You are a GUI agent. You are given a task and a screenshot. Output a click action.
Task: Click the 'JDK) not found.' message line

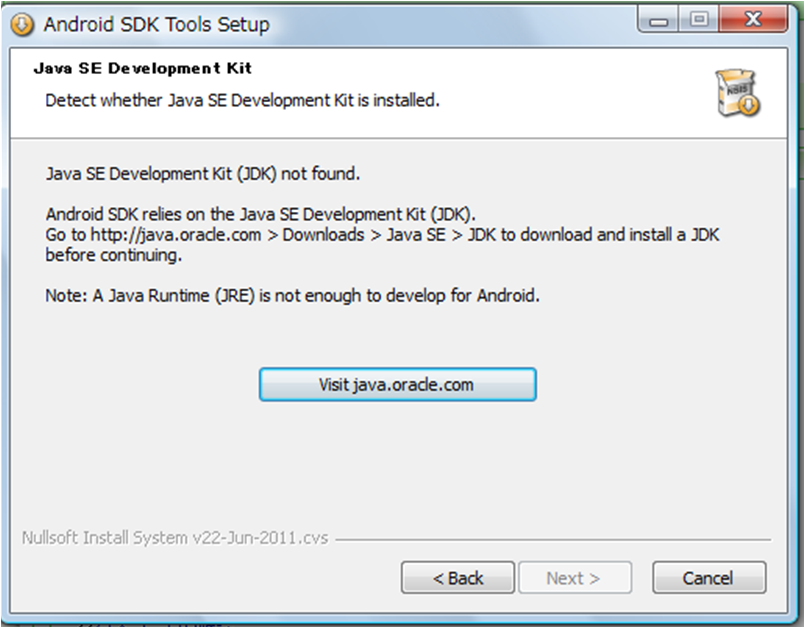pos(203,174)
